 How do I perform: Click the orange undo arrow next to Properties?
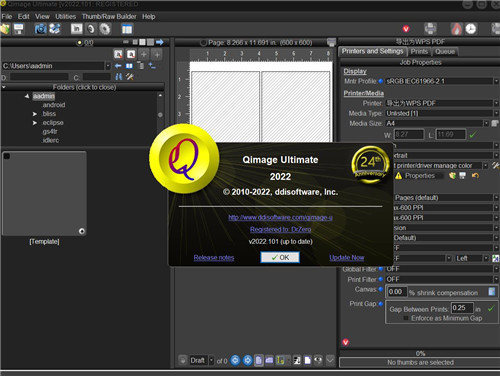pyautogui.click(x=475, y=175)
